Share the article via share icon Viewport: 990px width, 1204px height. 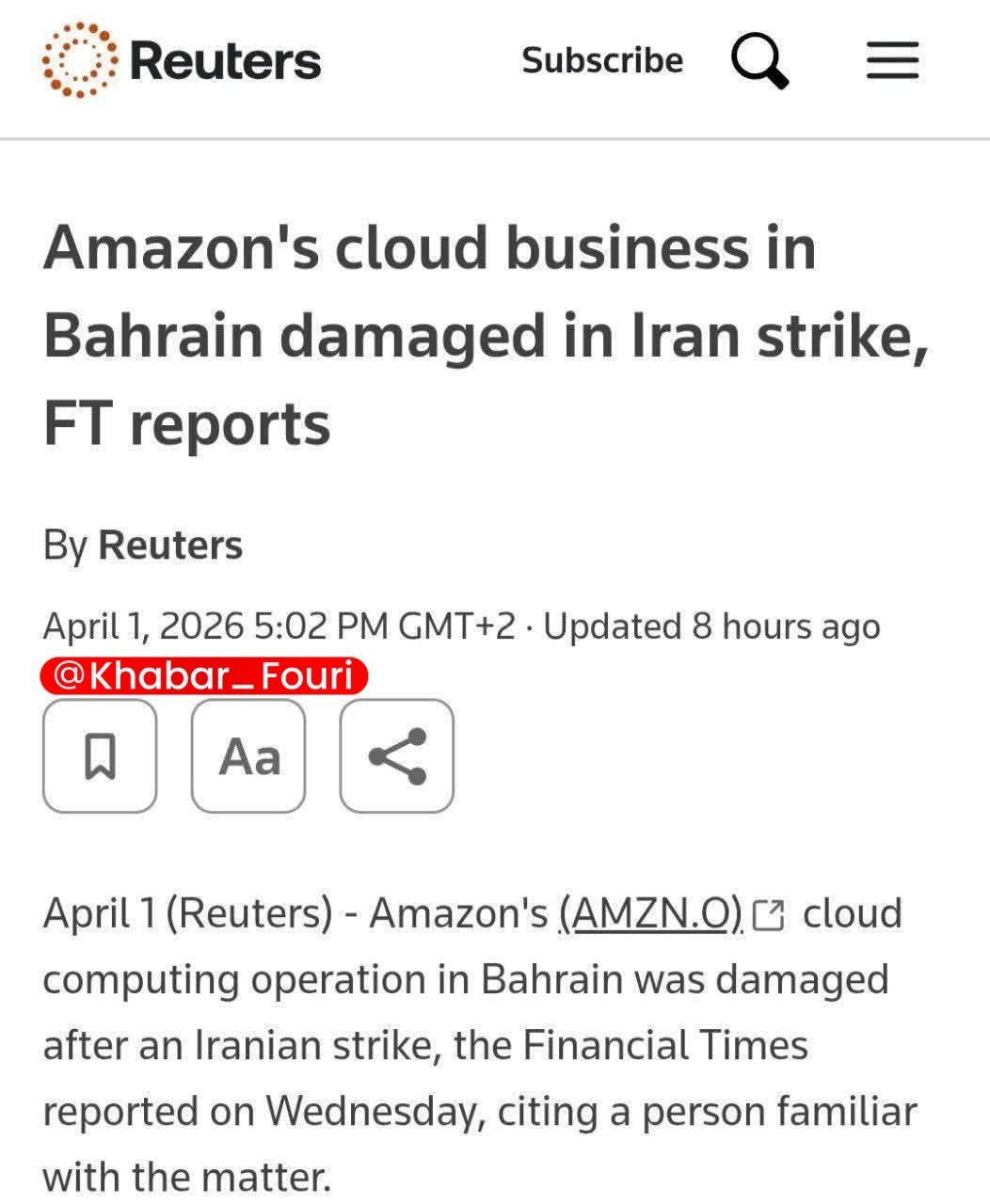tap(396, 755)
